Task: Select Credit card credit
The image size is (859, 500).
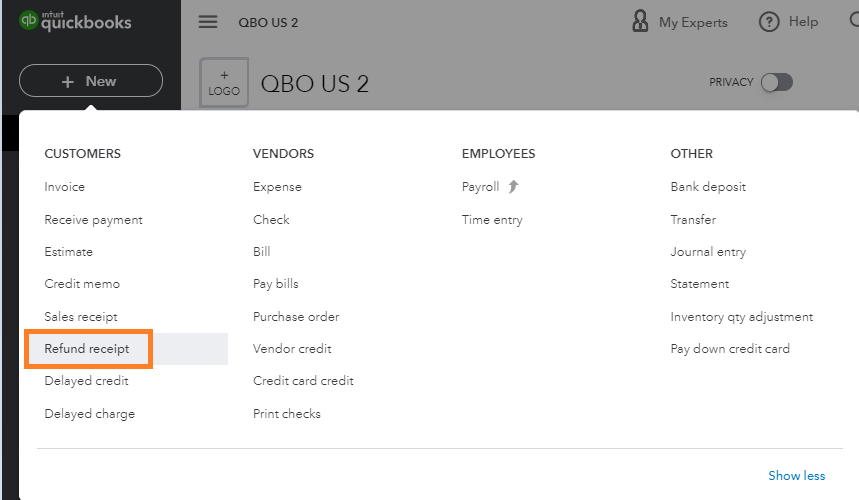Action: [303, 381]
